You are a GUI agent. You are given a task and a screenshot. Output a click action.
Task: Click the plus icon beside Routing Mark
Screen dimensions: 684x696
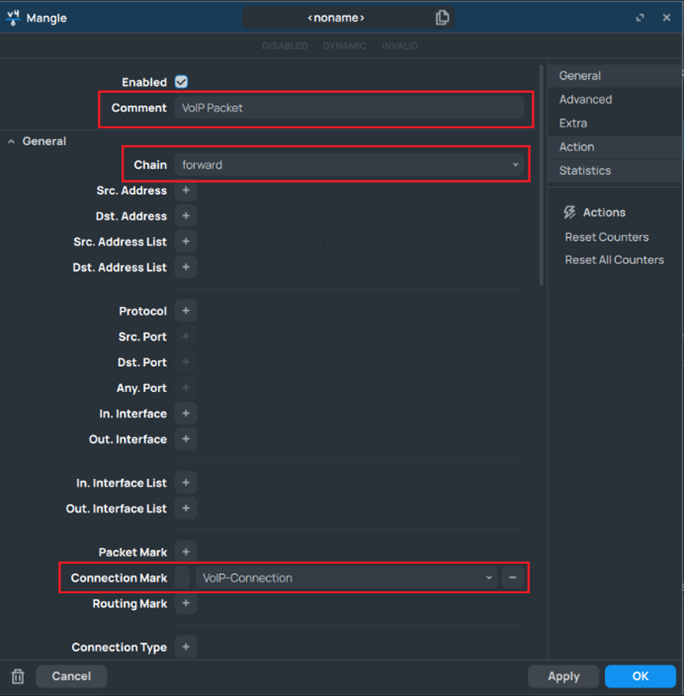pyautogui.click(x=186, y=604)
